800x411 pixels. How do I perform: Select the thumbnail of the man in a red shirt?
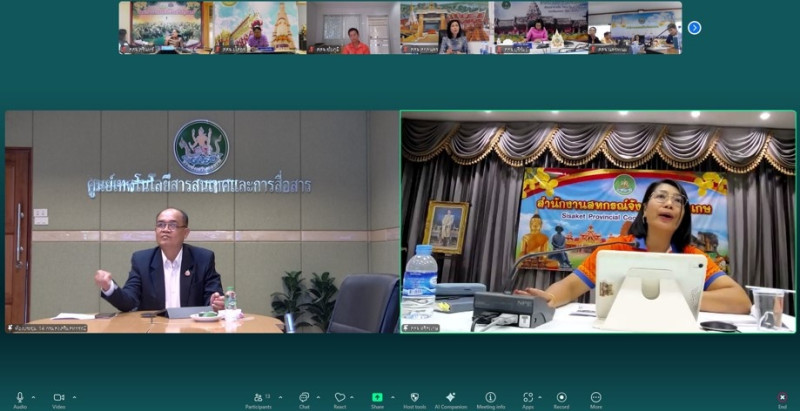pyautogui.click(x=354, y=28)
